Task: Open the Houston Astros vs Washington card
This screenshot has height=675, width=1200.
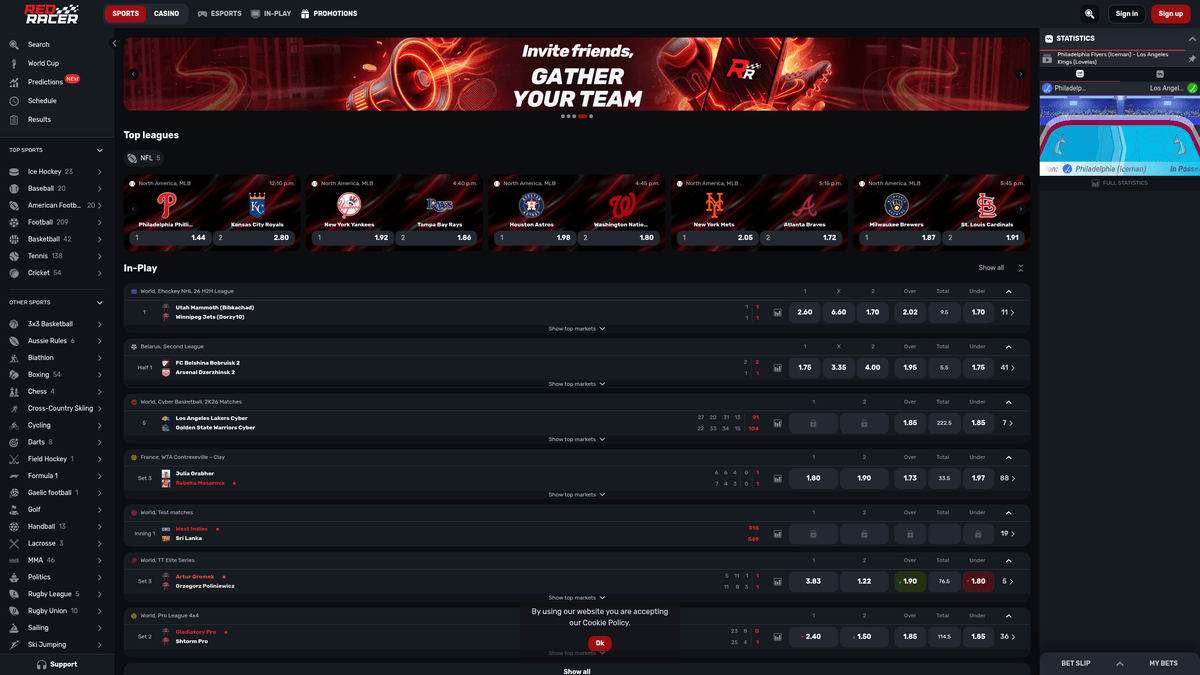Action: tap(576, 213)
